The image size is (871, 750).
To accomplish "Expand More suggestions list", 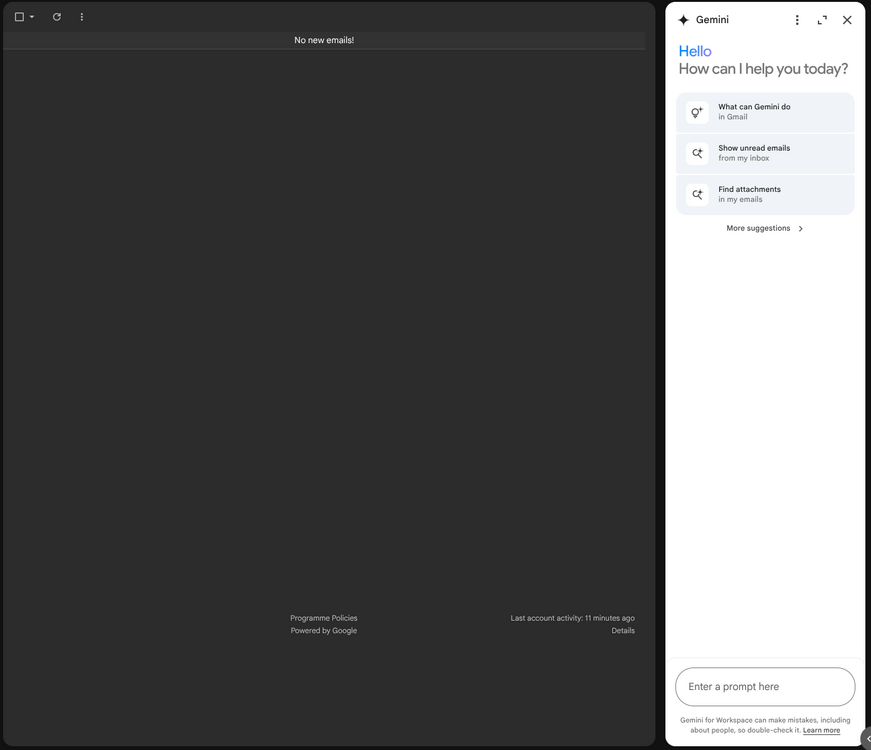I will pyautogui.click(x=765, y=228).
